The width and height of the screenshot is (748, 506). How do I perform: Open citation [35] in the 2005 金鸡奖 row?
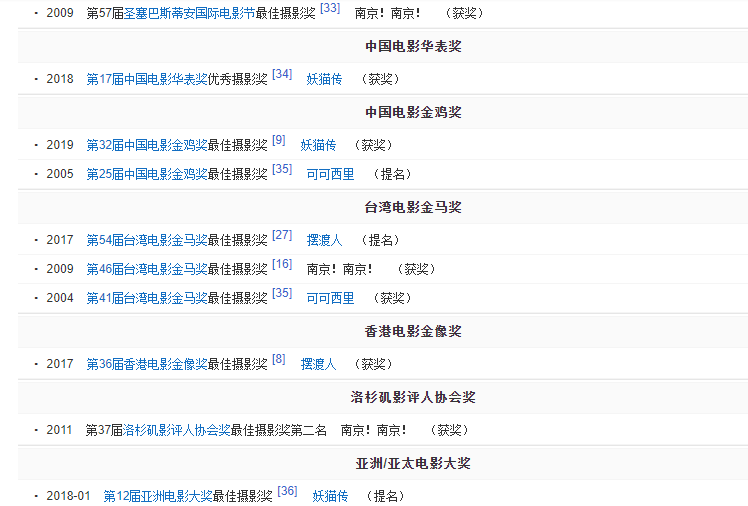coord(282,169)
